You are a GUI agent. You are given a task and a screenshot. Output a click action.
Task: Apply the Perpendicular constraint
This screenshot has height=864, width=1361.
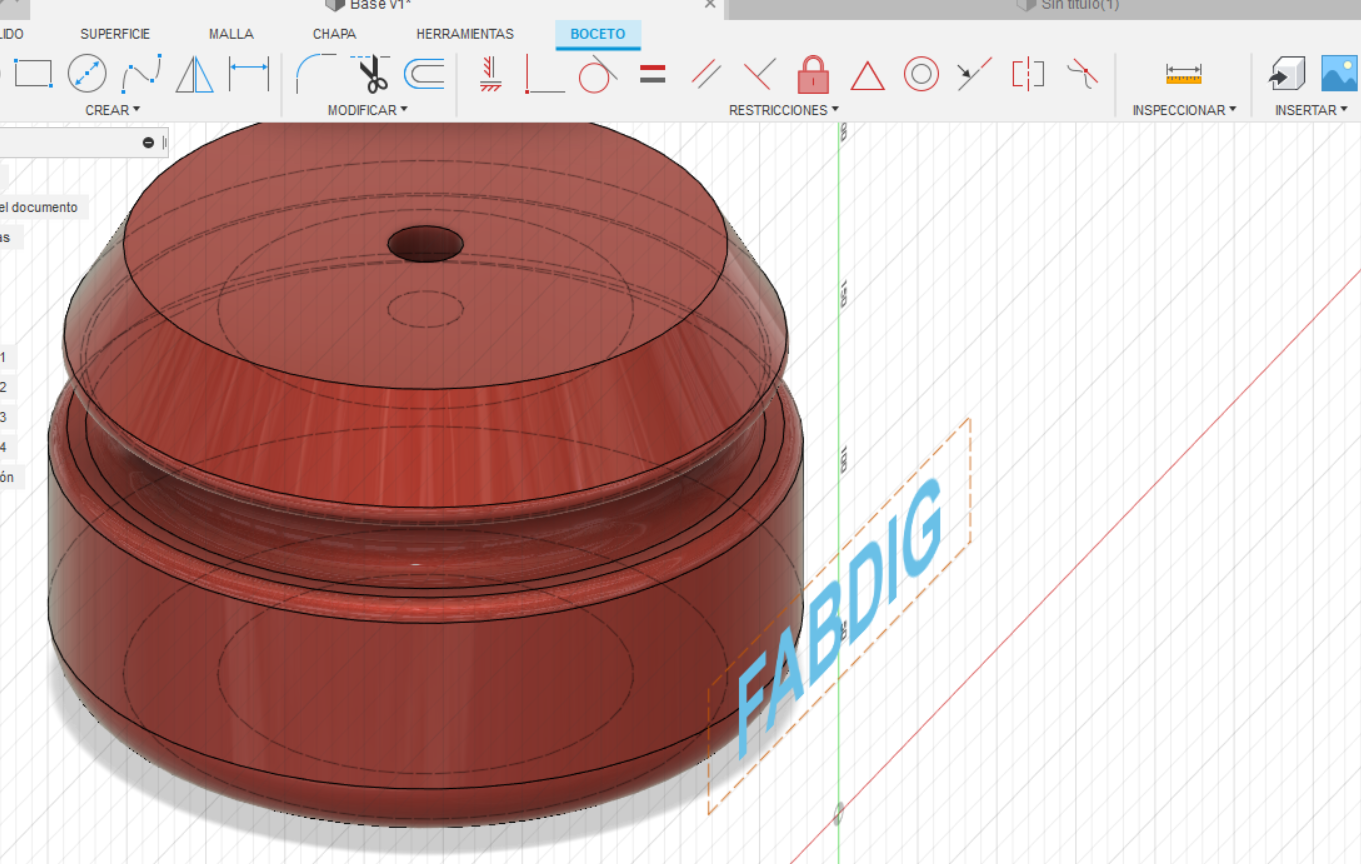(760, 74)
